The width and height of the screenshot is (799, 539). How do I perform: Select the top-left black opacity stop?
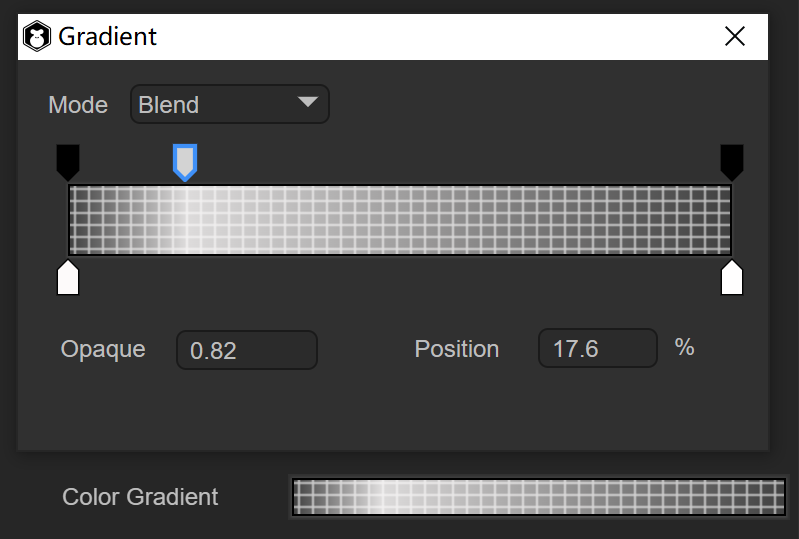(x=67, y=160)
